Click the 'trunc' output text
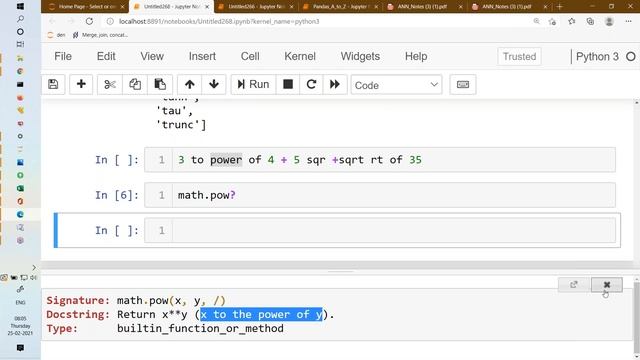Screen dimensions: 640x360 (x=181, y=124)
